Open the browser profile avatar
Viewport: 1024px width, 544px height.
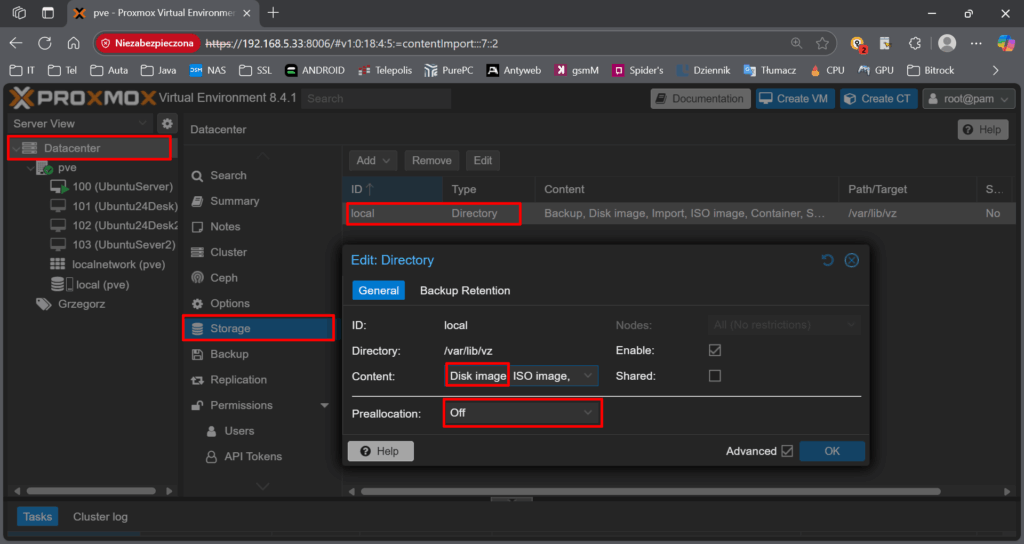coord(947,44)
